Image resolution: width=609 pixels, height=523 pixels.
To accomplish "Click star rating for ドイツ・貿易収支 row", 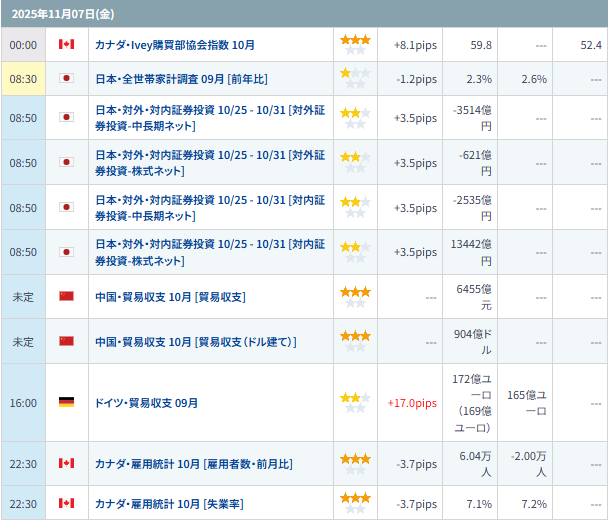I will [355, 403].
